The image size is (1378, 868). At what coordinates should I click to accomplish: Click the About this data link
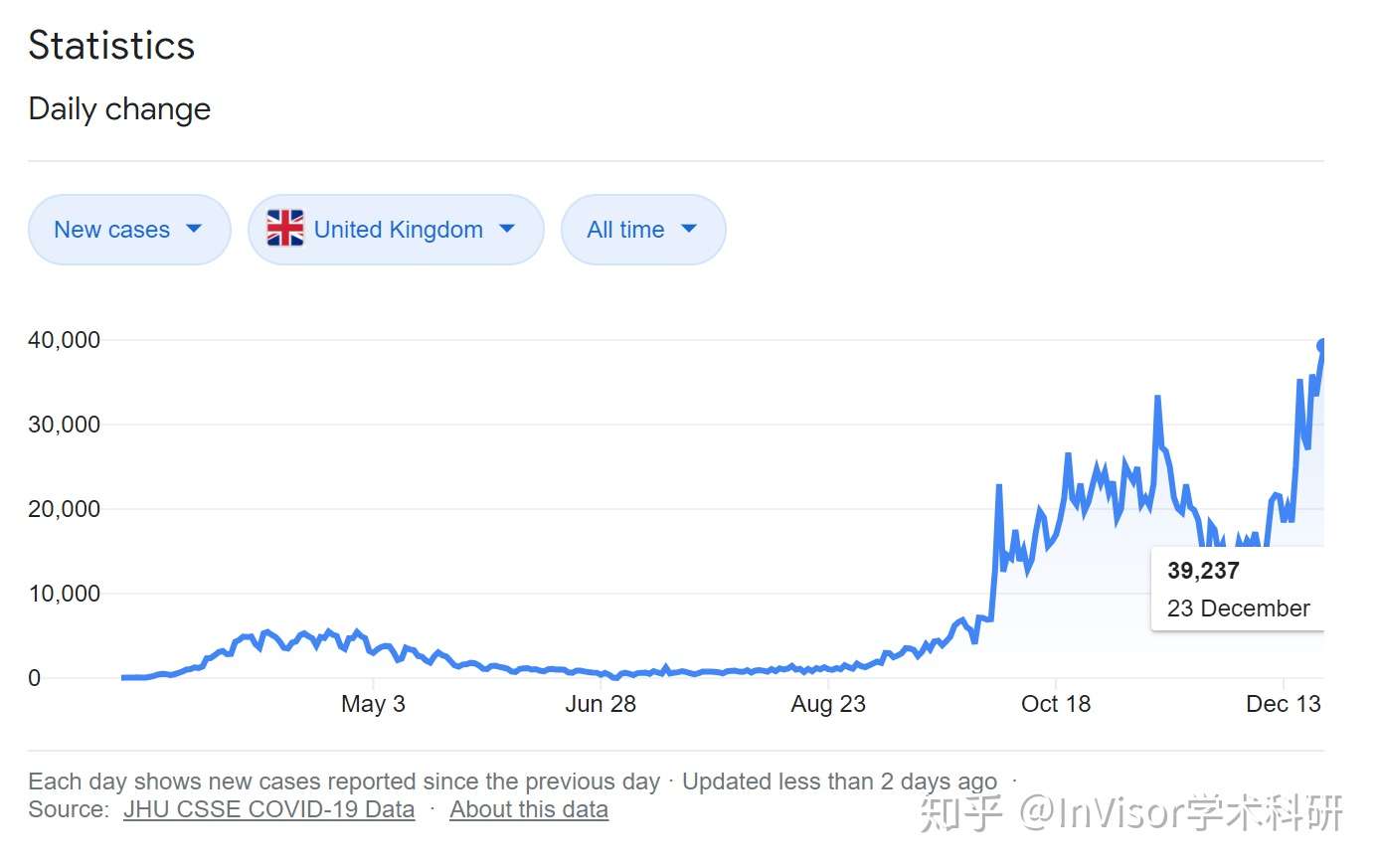tap(528, 809)
